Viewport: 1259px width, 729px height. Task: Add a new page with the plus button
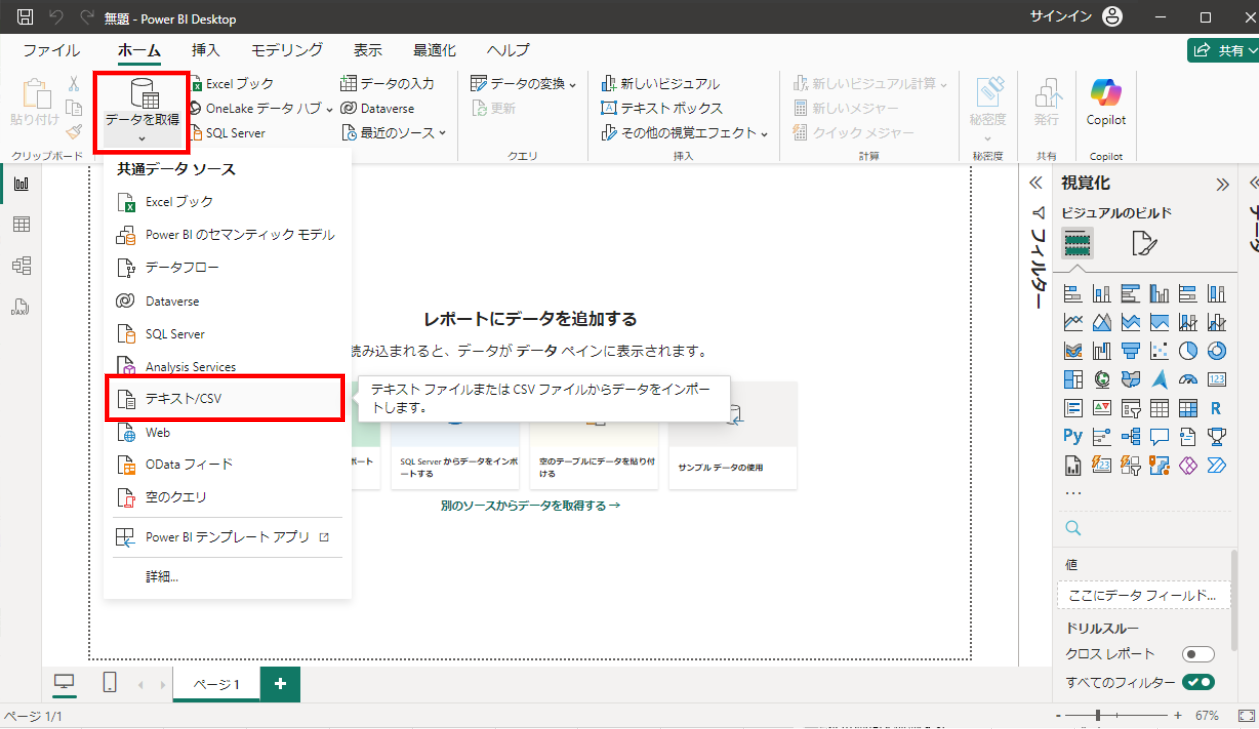tap(280, 684)
